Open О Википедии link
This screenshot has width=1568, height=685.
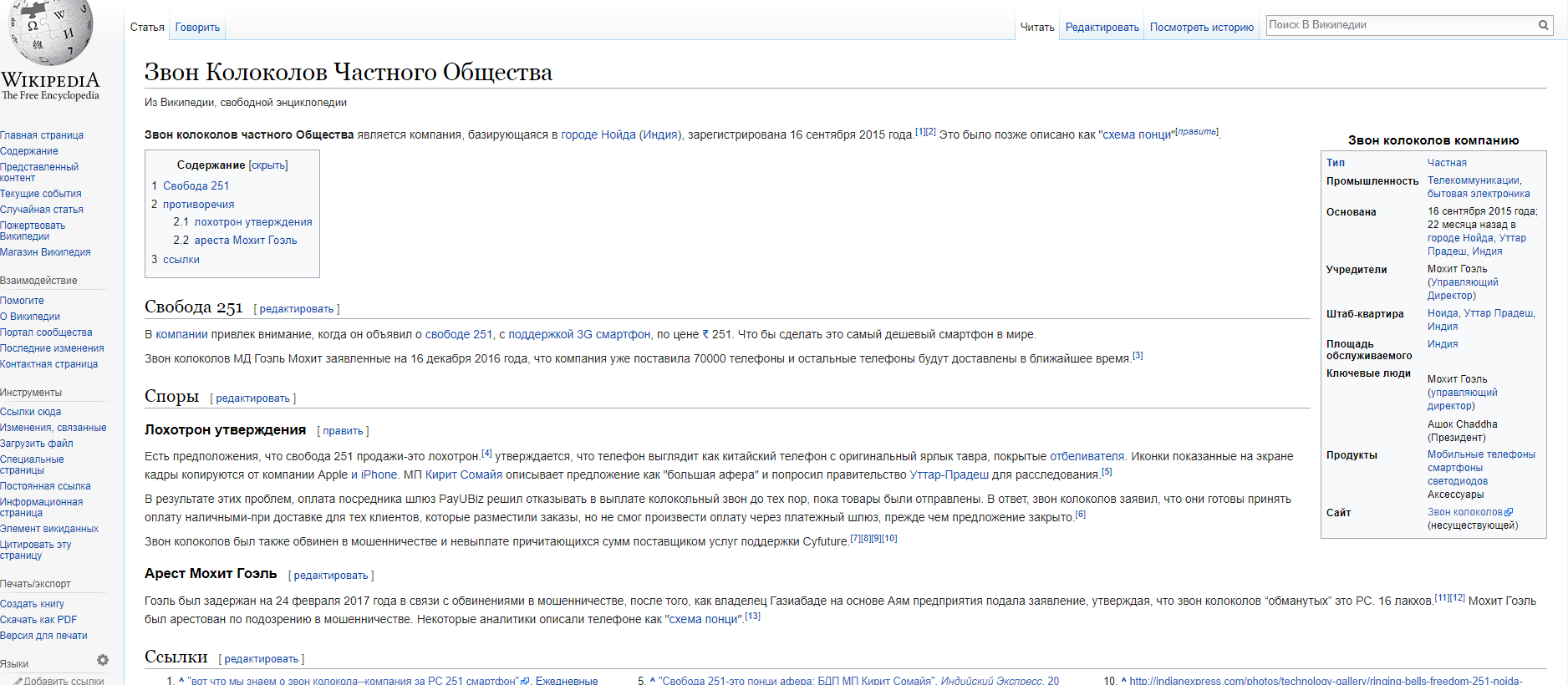[x=30, y=317]
